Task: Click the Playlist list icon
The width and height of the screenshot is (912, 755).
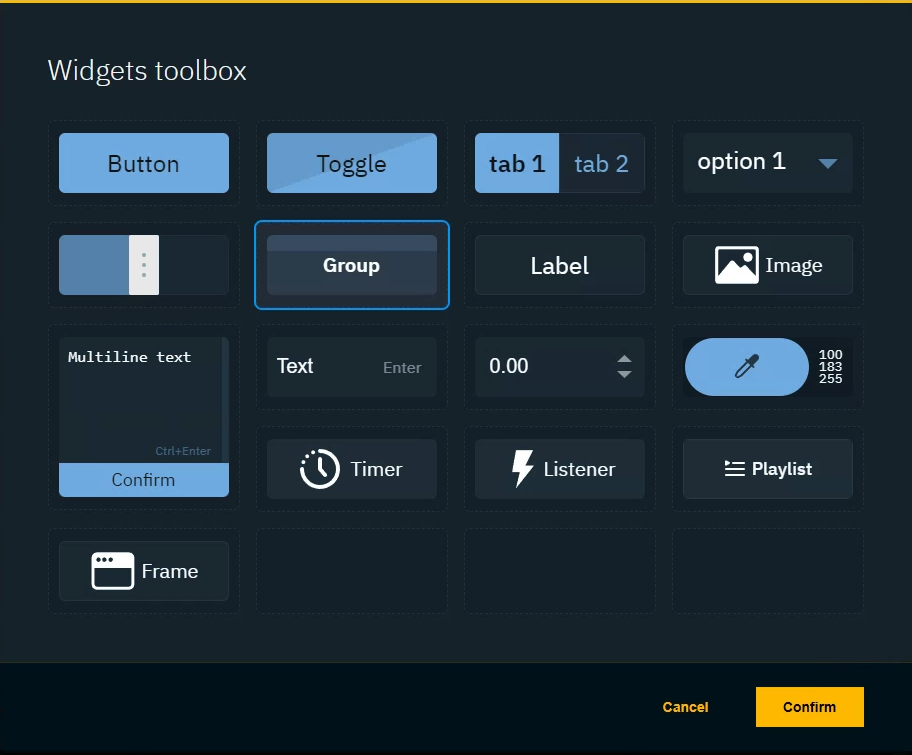Action: click(x=735, y=468)
